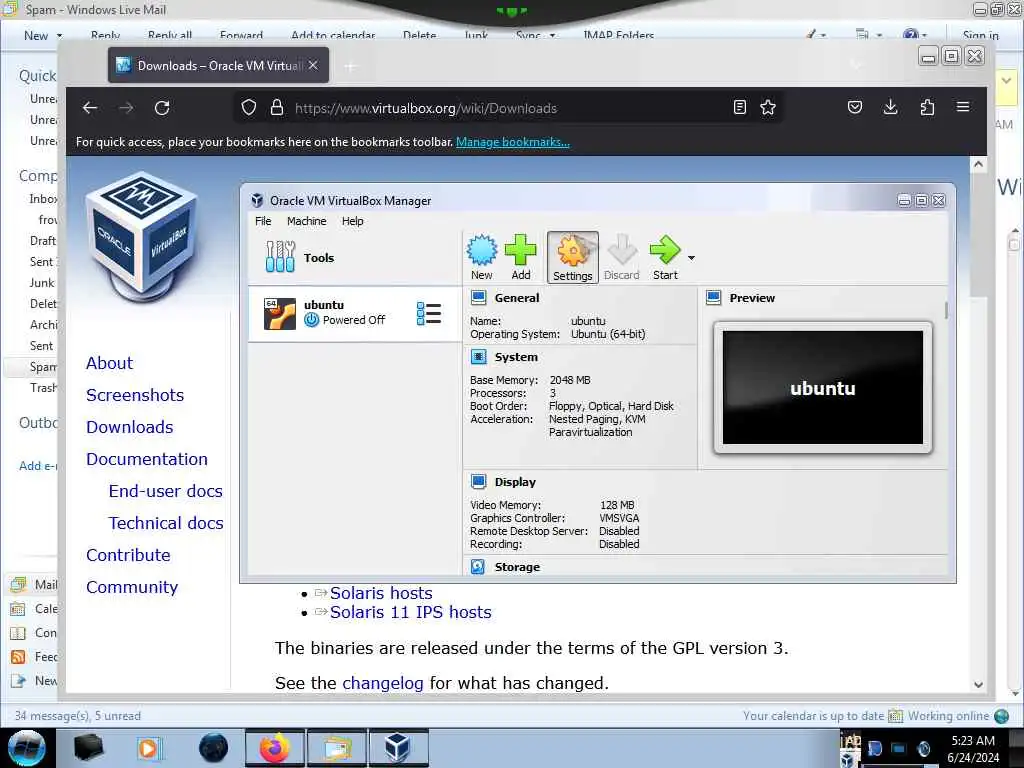Image resolution: width=1024 pixels, height=768 pixels.
Task: Click the VirtualBox cube icon on the taskbar
Action: [x=398, y=748]
